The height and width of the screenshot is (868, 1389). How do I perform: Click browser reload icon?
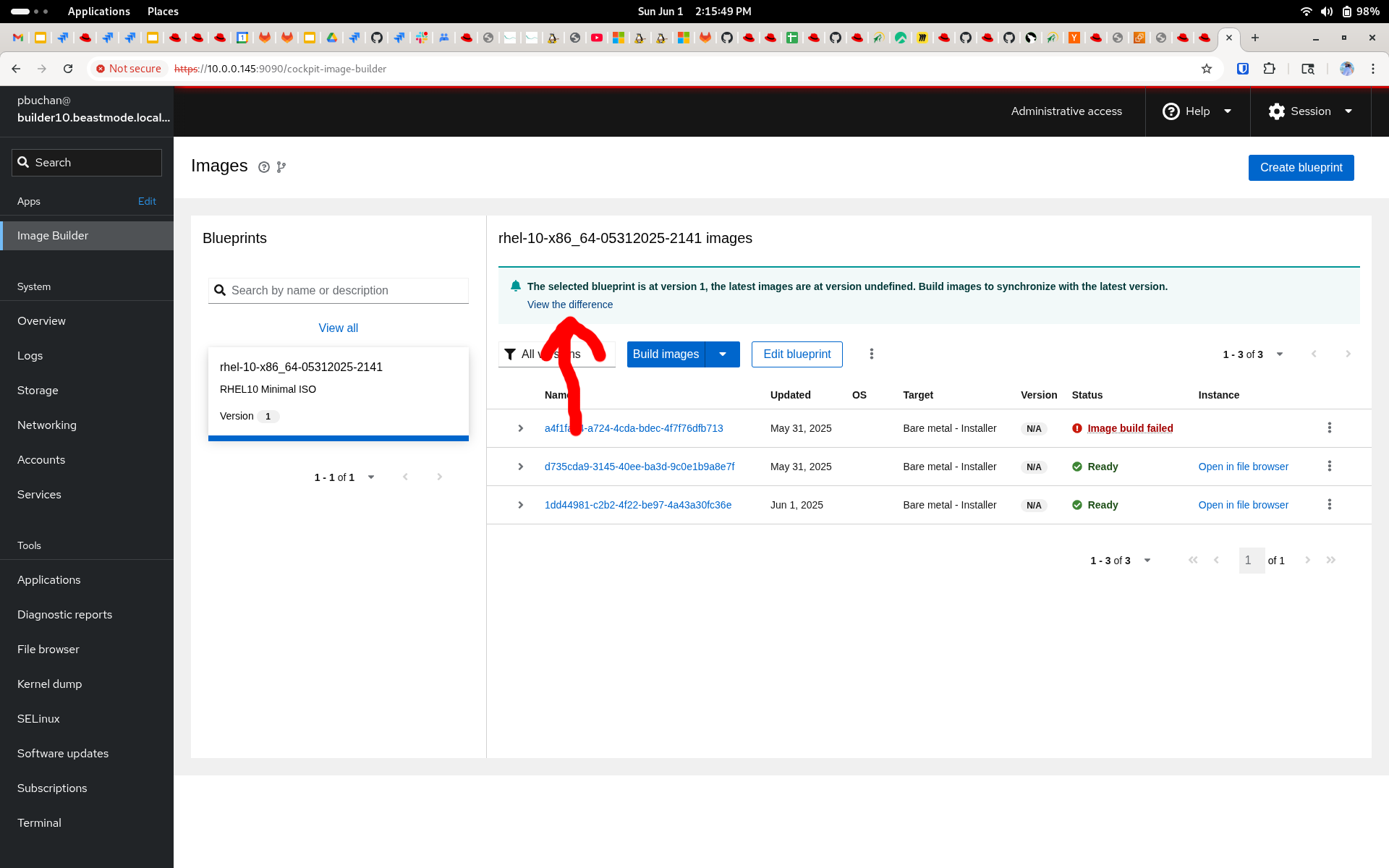(x=68, y=69)
